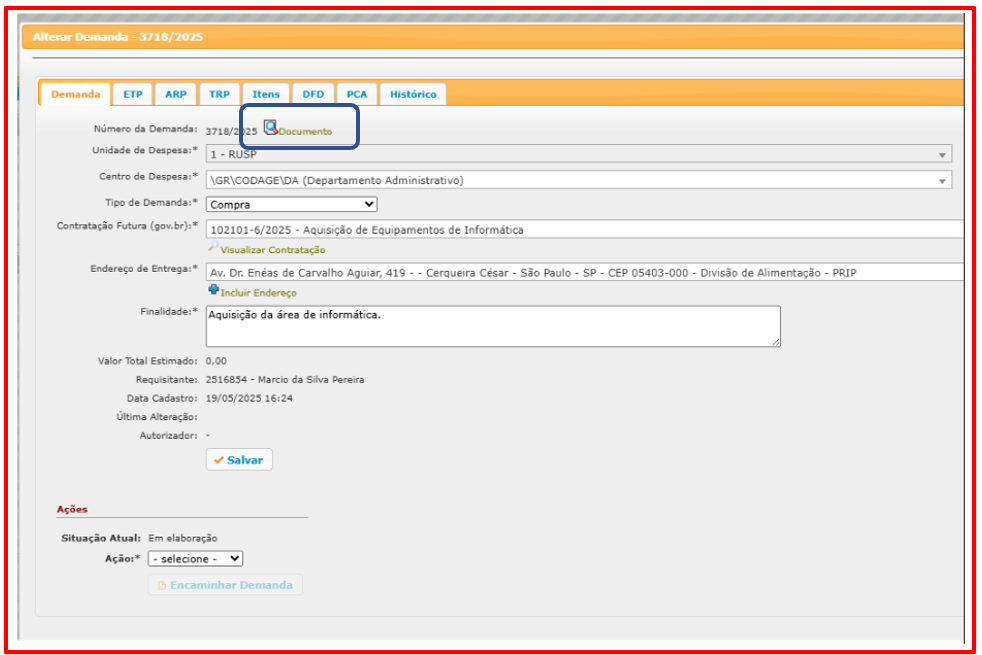Viewport: 982px width, 655px height.
Task: Click the Endereço de Entrega field
Action: coord(585,272)
